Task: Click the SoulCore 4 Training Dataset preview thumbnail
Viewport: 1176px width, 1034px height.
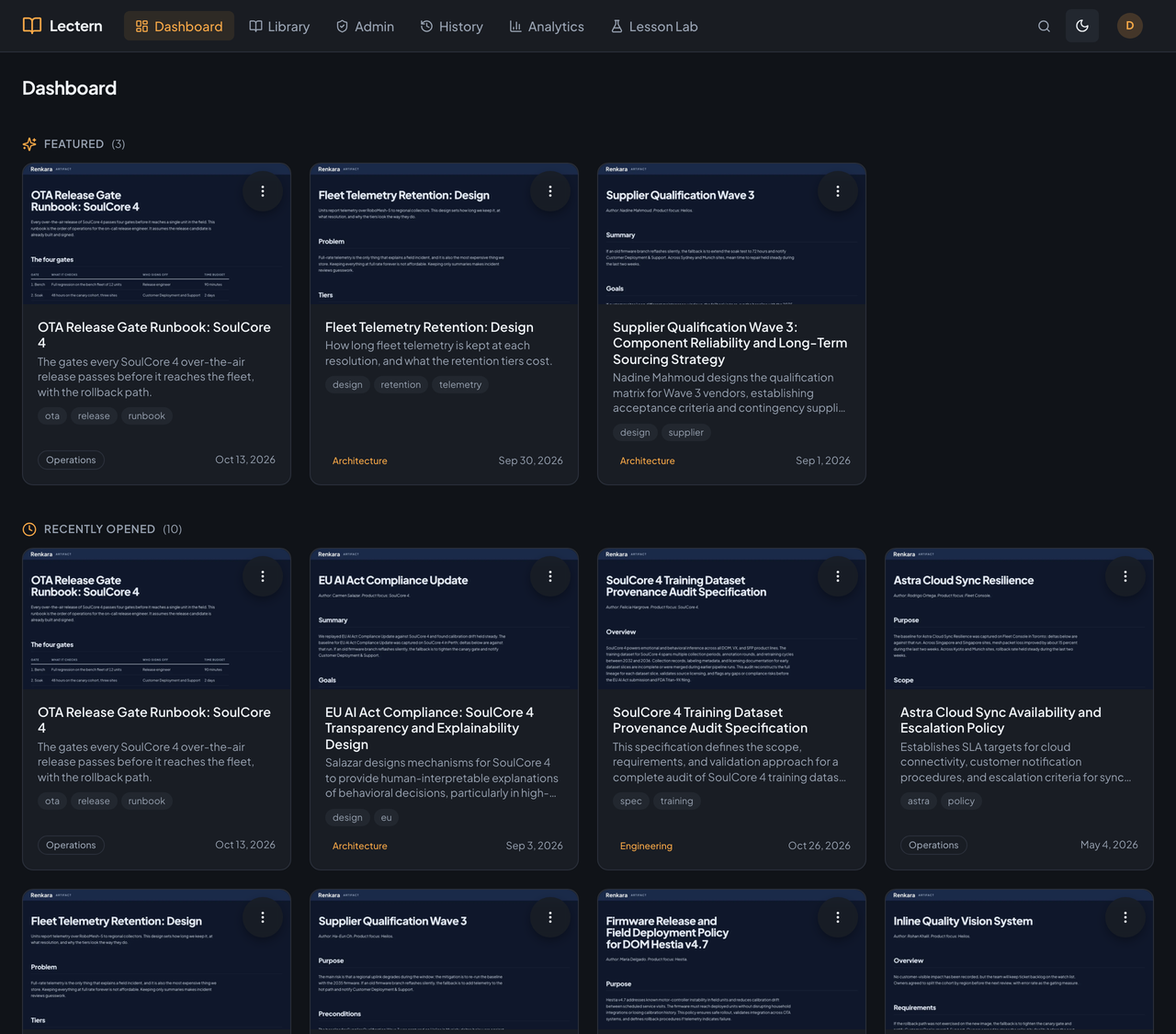Action: [x=731, y=619]
